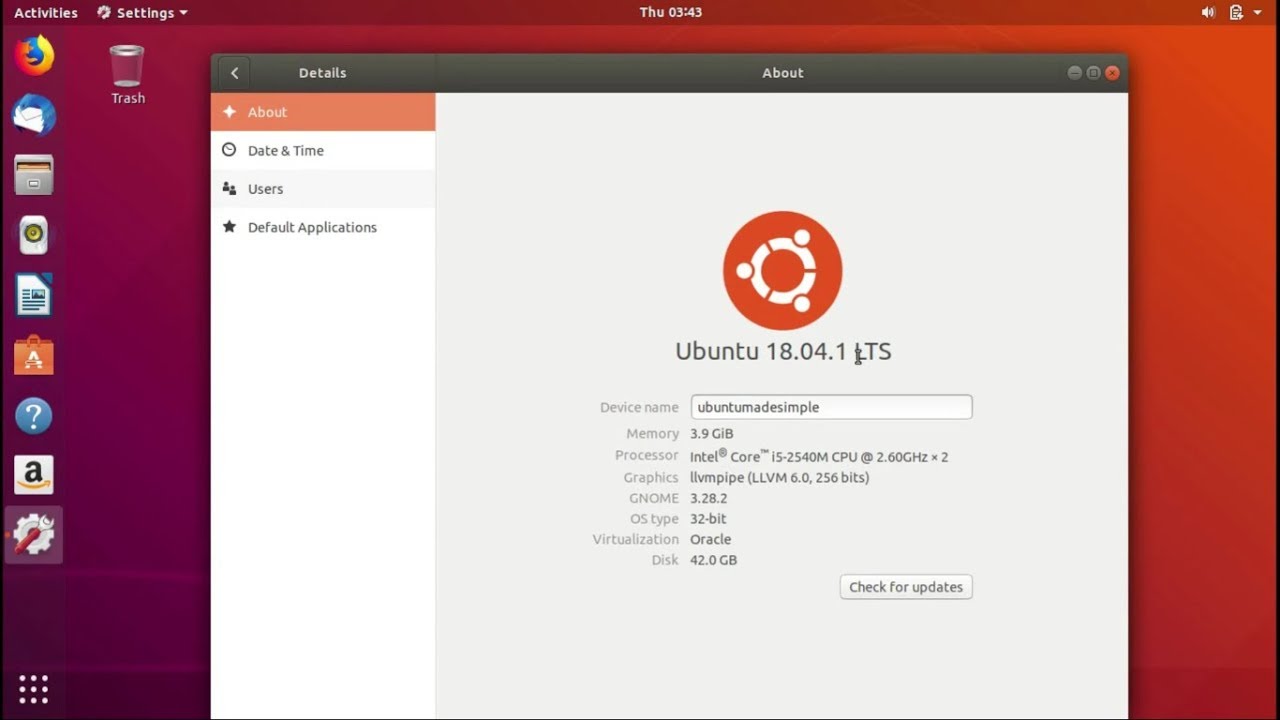Click the 42.0 GB disk value

pos(714,560)
